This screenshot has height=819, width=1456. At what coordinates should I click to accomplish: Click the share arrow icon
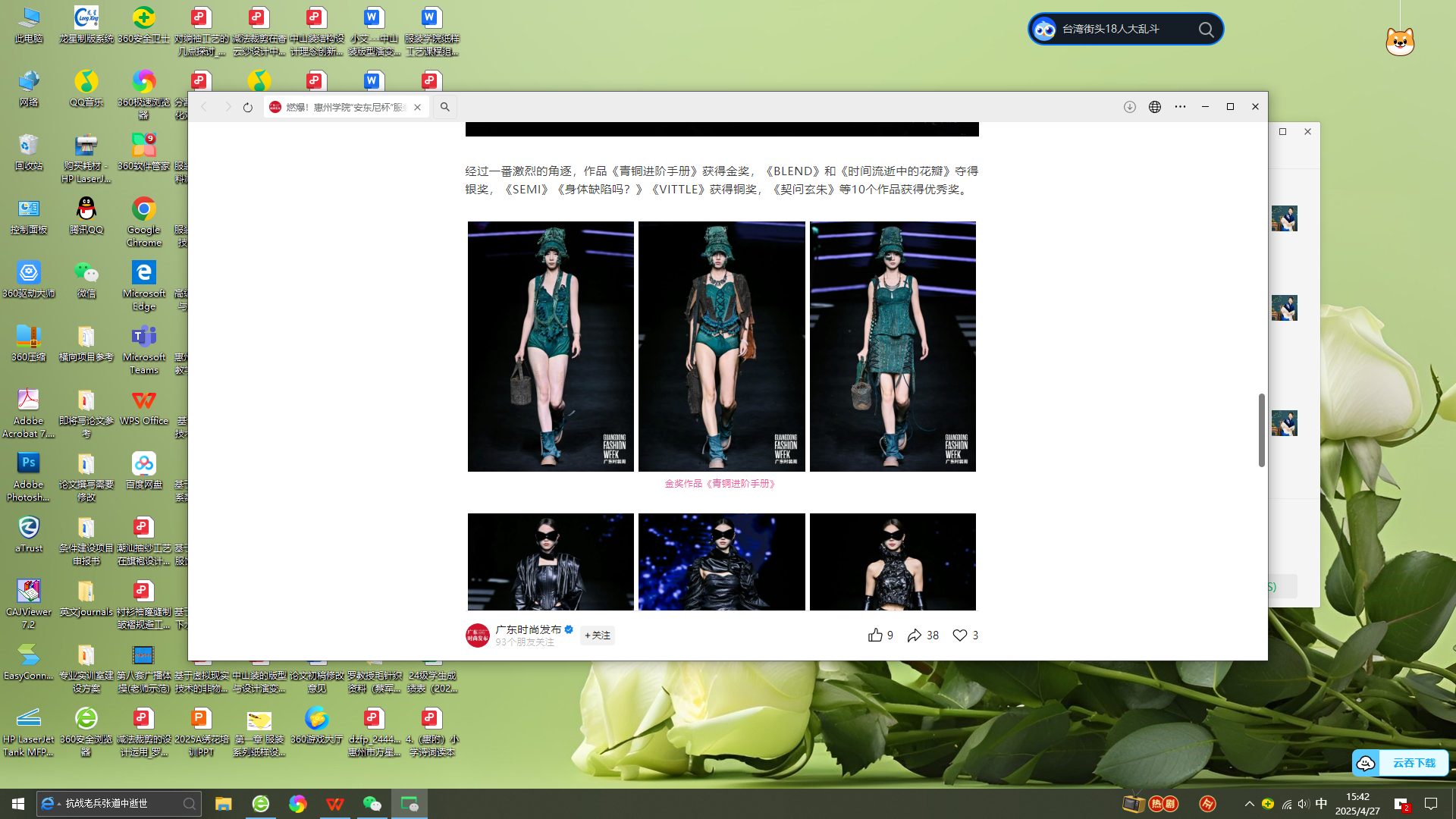(915, 635)
